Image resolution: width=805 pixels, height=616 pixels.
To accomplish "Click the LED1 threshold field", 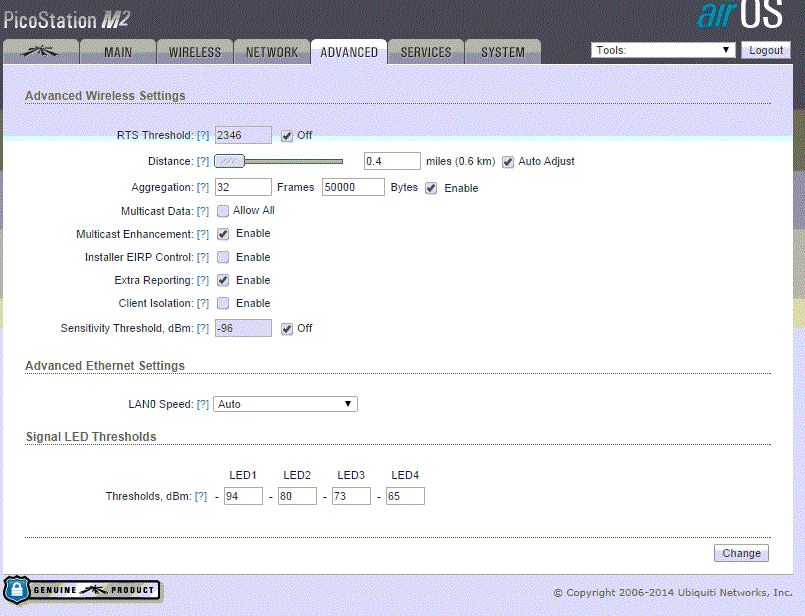I will (243, 496).
